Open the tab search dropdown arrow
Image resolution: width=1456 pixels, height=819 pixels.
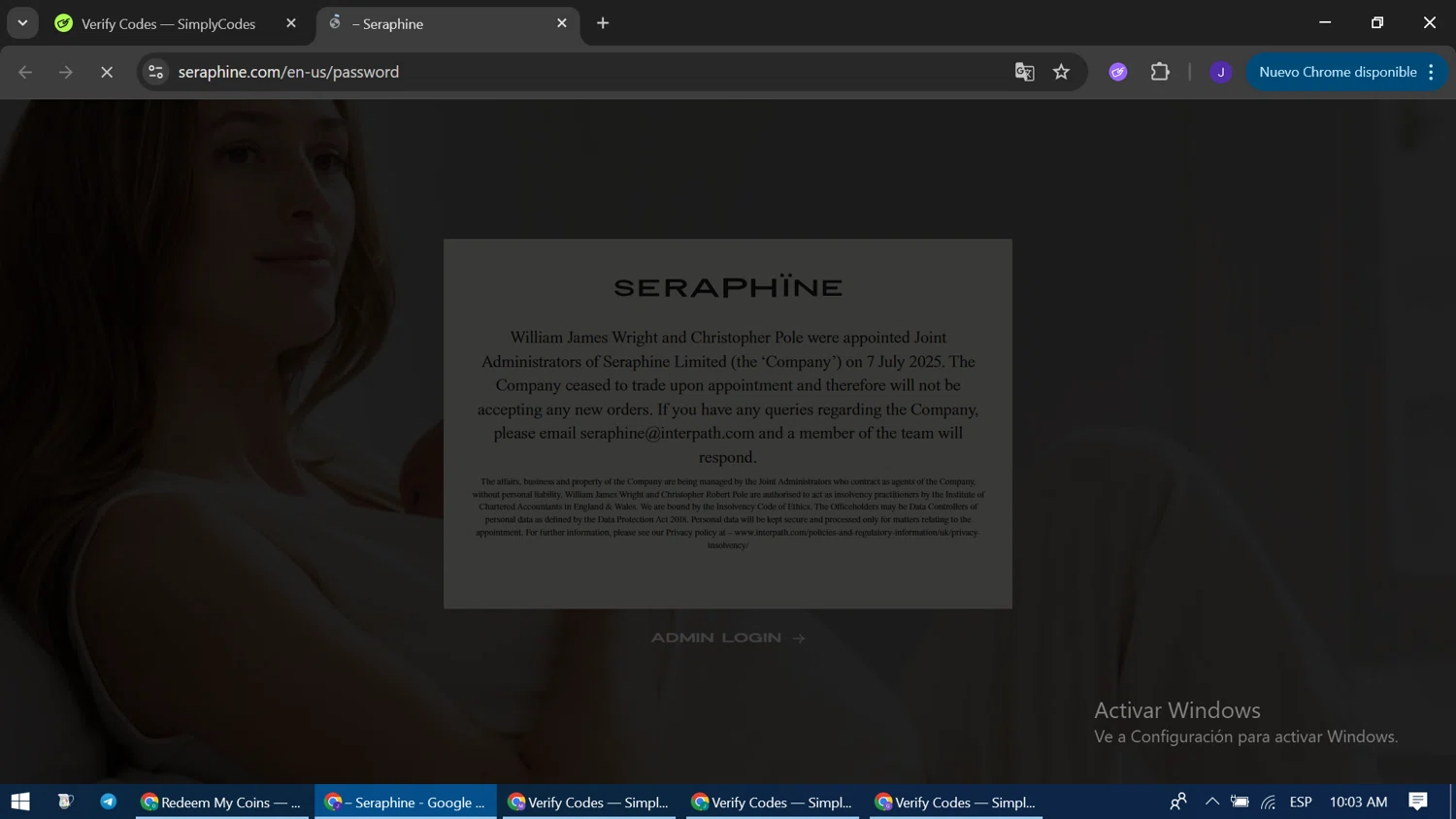point(22,23)
